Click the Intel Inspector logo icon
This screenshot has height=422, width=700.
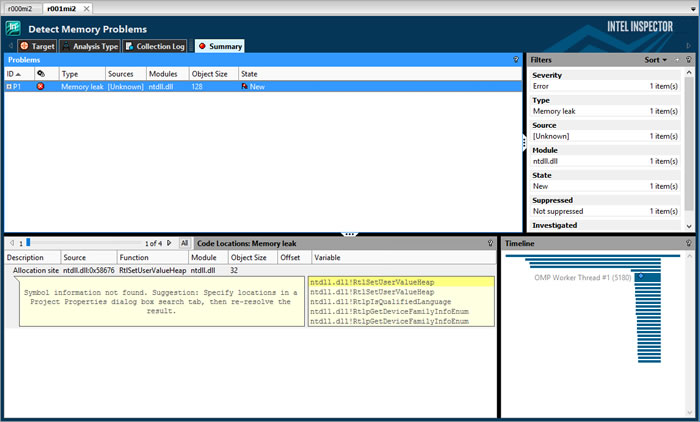click(x=14, y=29)
